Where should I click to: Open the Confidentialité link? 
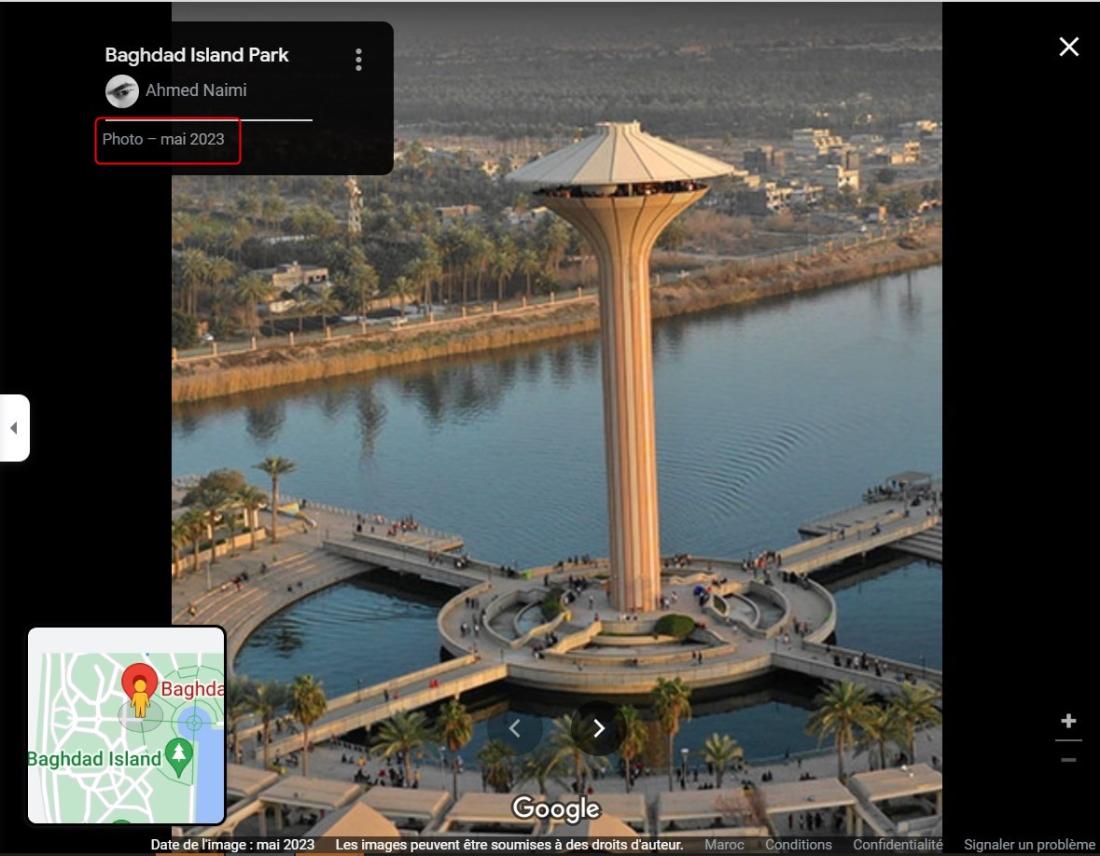(898, 845)
